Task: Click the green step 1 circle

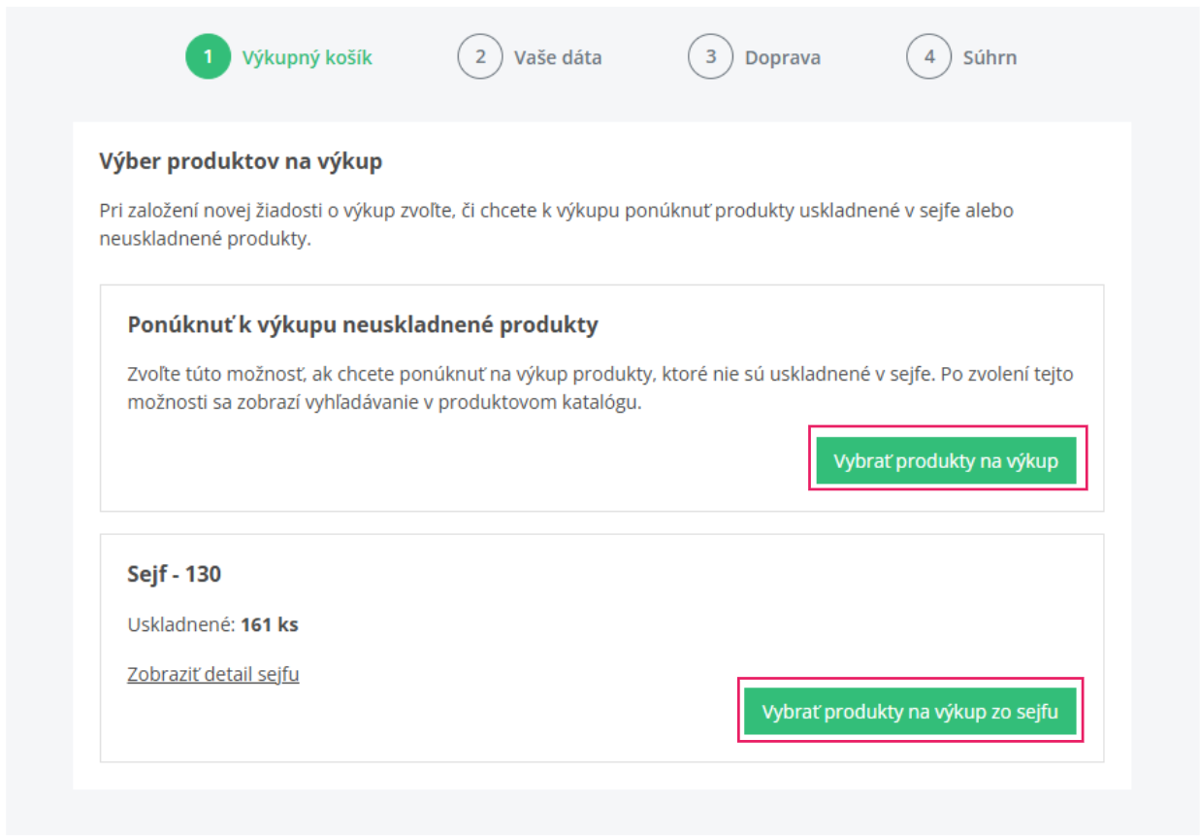Action: click(208, 57)
